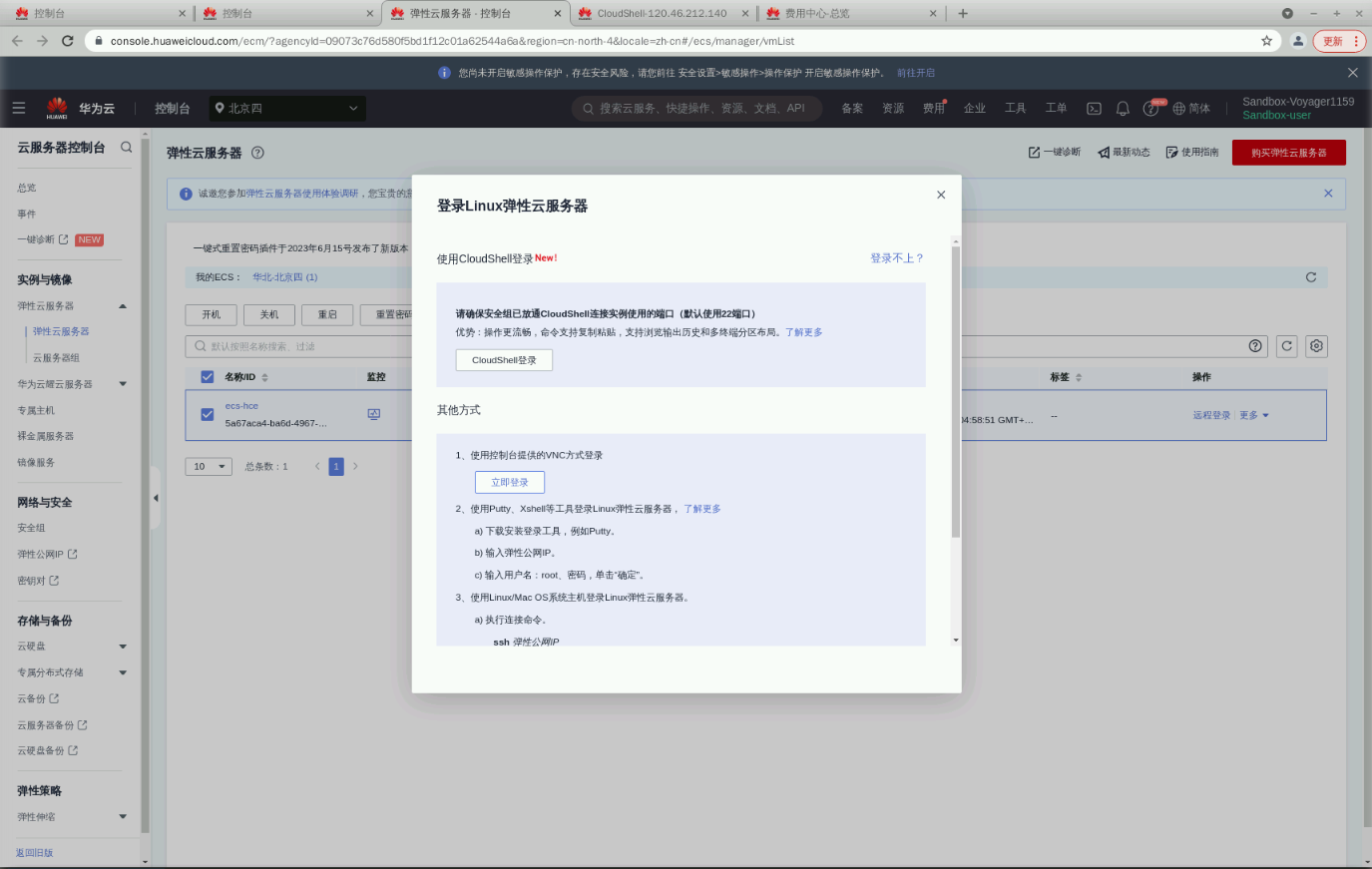Click 前往开启 link in warning banner
The width and height of the screenshot is (1372, 869).
(x=916, y=73)
